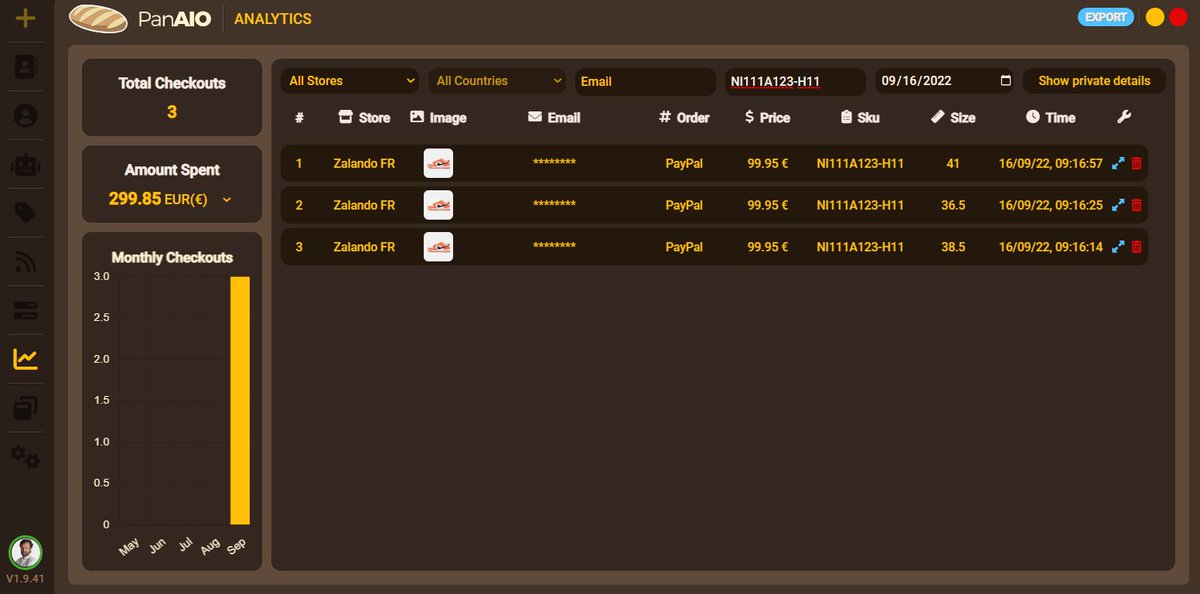This screenshot has width=1200, height=594.
Task: Delete the size 38.5 checkout entry
Action: tap(1136, 247)
